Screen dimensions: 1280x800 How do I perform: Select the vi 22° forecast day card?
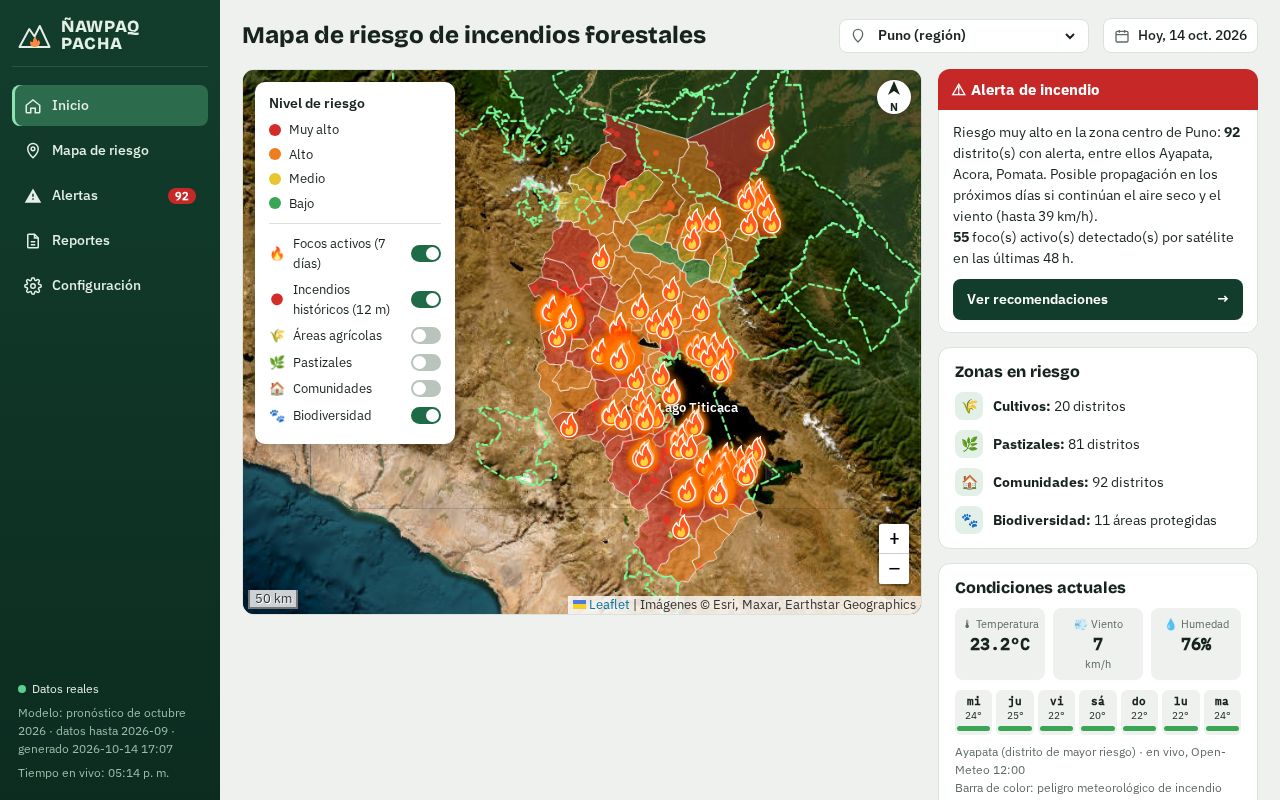(x=1056, y=711)
